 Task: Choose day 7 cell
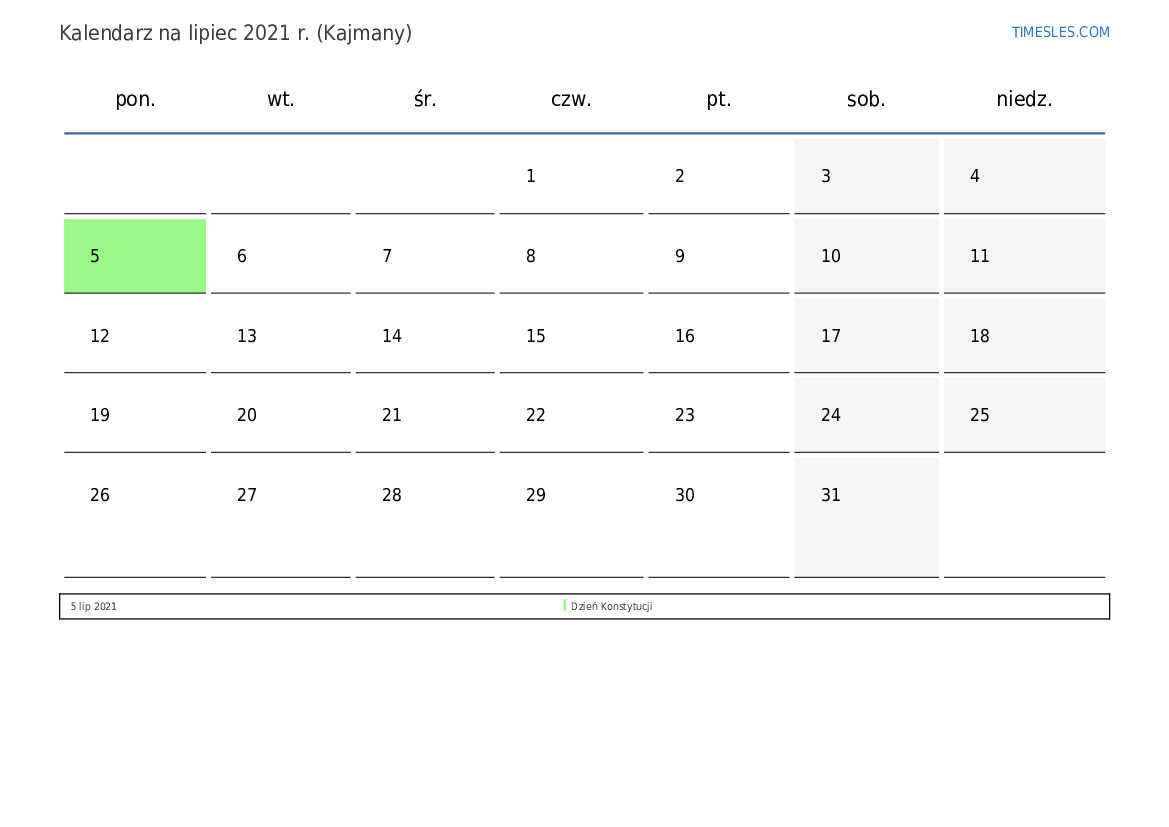tap(425, 256)
